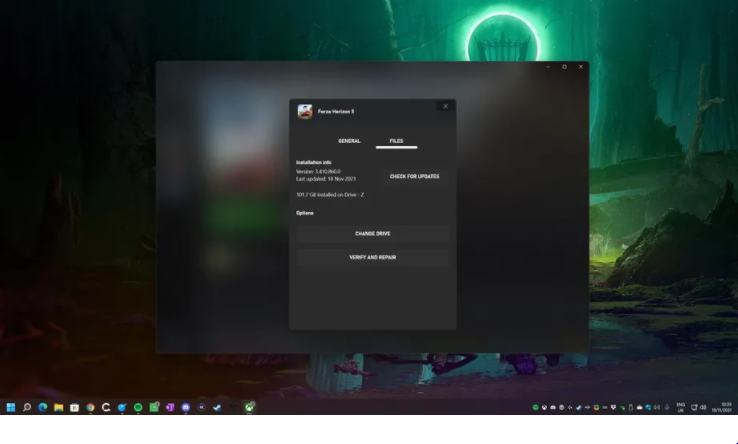The width and height of the screenshot is (738, 444).
Task: Click the version 3.410.860.0 text
Action: coord(318,171)
